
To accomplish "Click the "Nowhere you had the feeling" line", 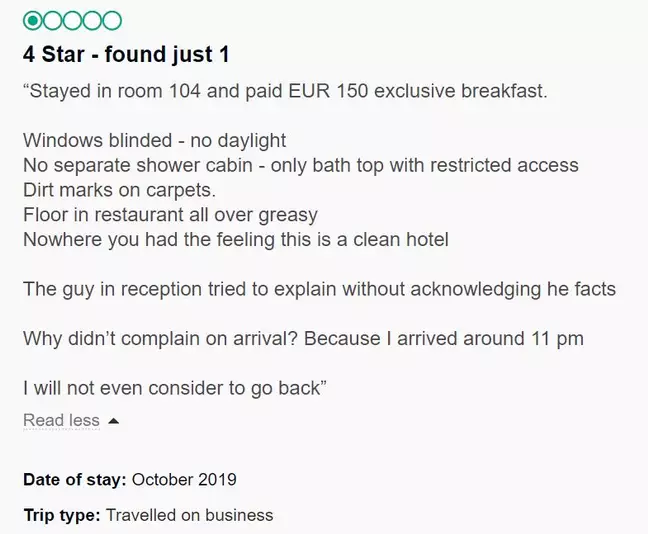I will [236, 238].
